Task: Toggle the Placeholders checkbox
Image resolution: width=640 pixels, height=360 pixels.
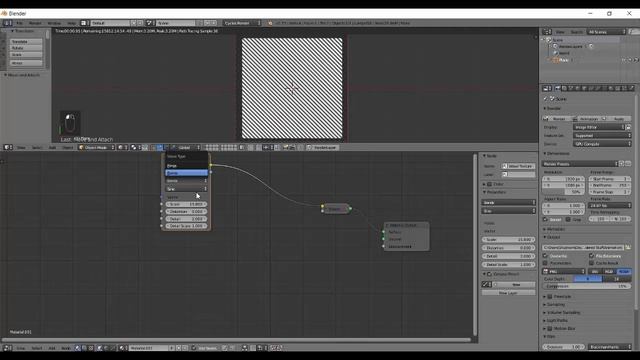Action: pyautogui.click(x=545, y=263)
